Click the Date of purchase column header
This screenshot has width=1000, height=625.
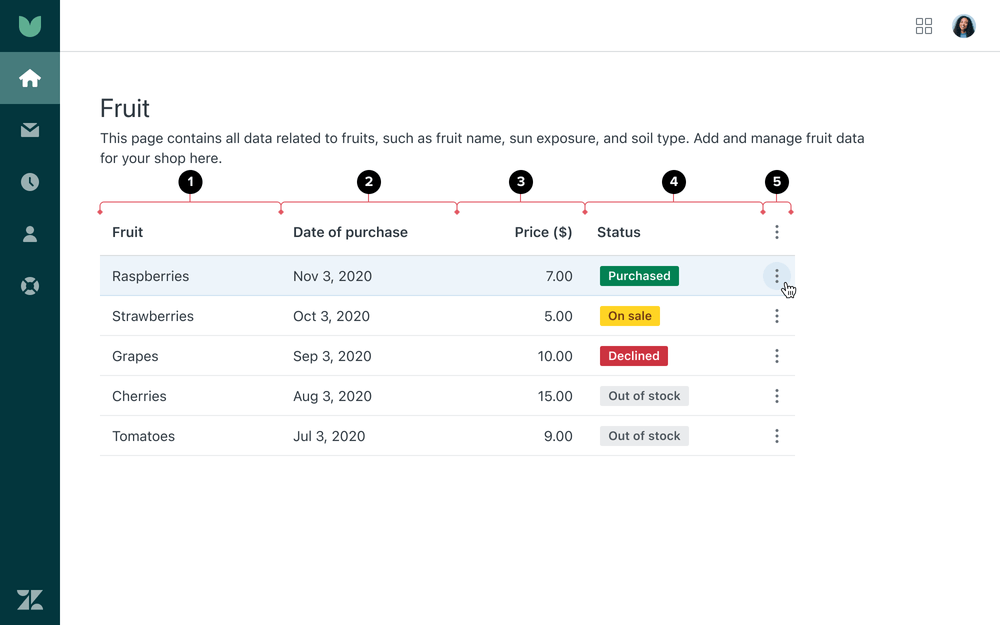coord(350,232)
